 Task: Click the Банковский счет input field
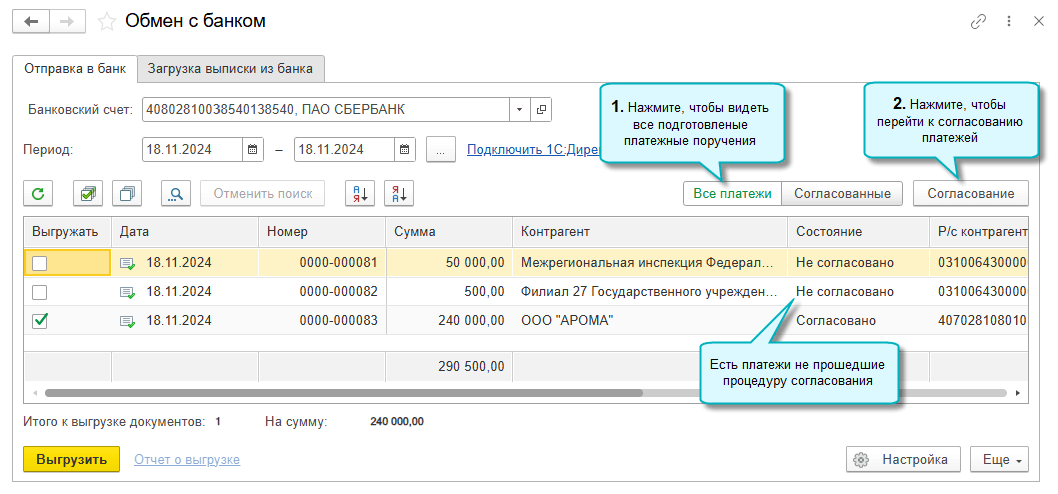point(326,109)
